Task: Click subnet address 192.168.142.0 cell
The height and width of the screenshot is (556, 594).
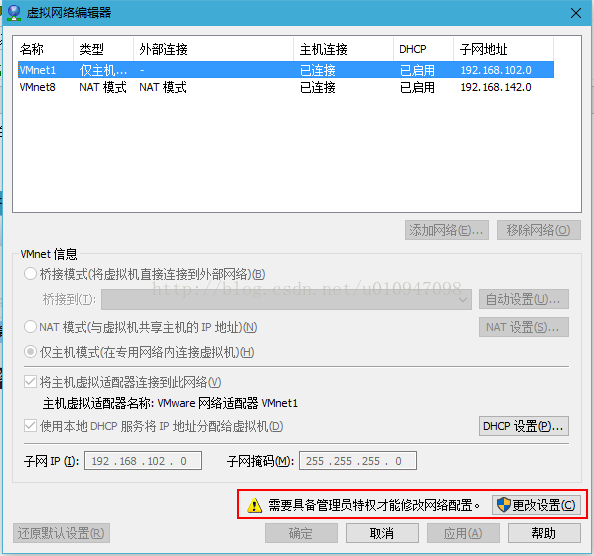Action: 496,87
